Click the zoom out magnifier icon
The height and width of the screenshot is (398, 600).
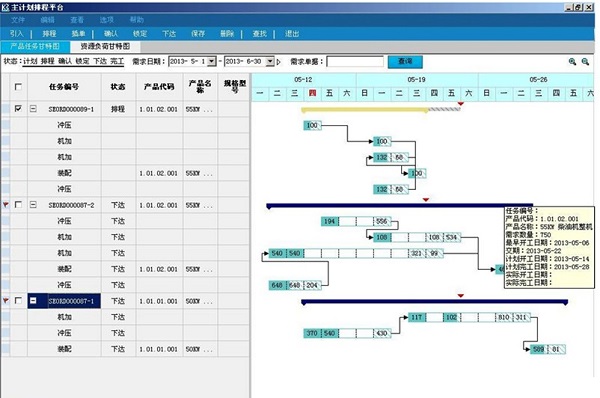[x=585, y=62]
